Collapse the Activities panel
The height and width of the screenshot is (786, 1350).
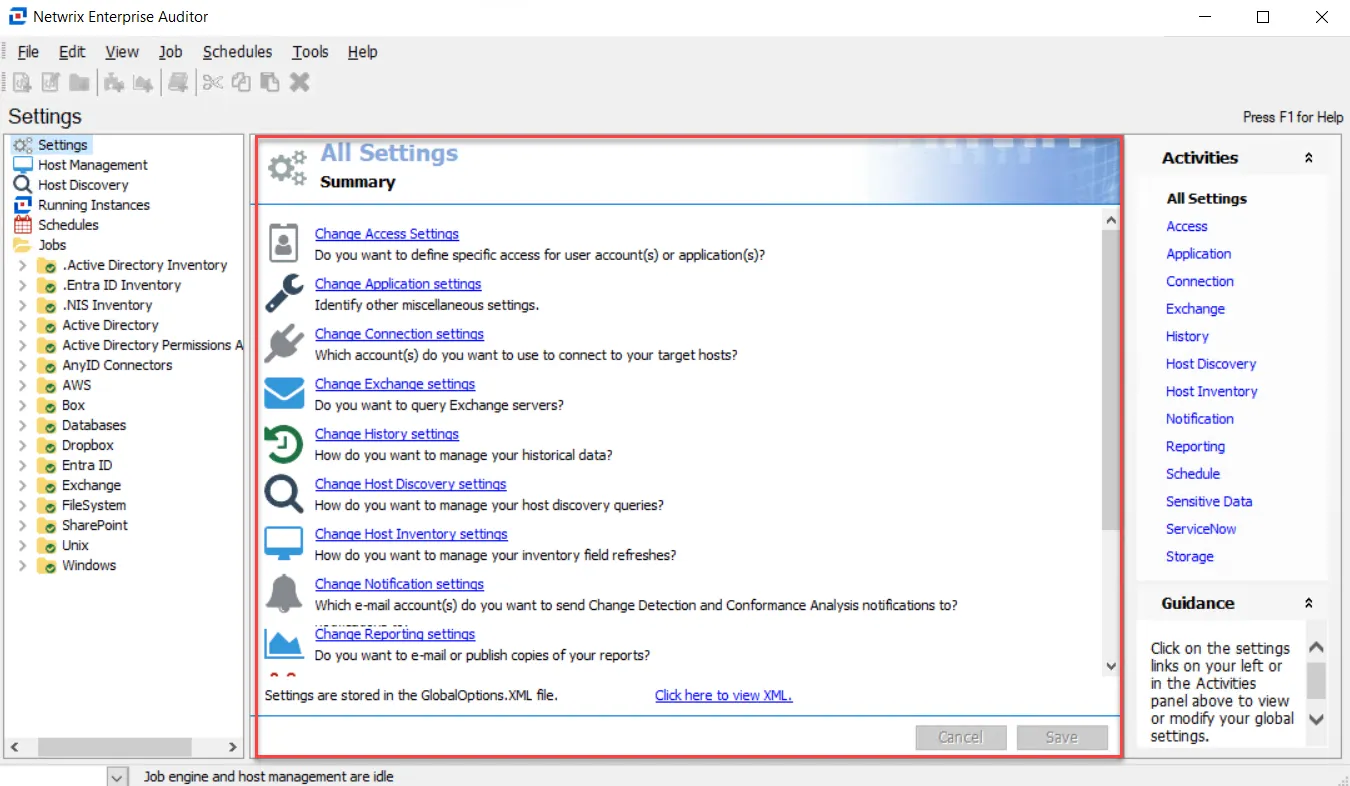(x=1308, y=158)
